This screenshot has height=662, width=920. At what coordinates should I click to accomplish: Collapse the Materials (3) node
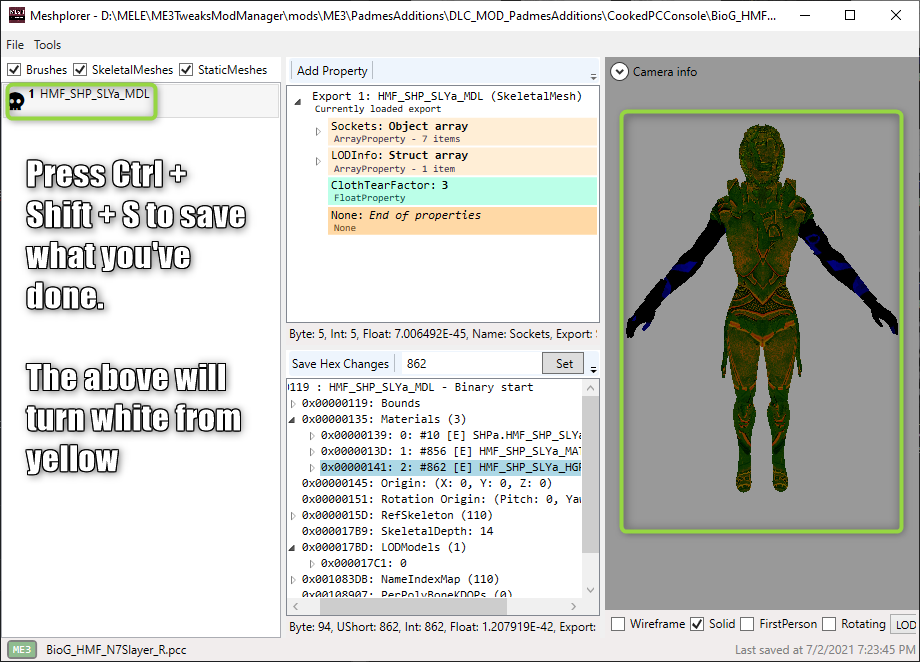coord(292,420)
